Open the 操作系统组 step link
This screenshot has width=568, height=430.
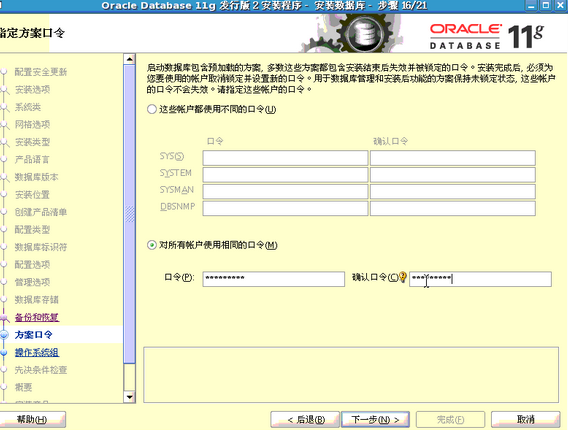click(37, 352)
